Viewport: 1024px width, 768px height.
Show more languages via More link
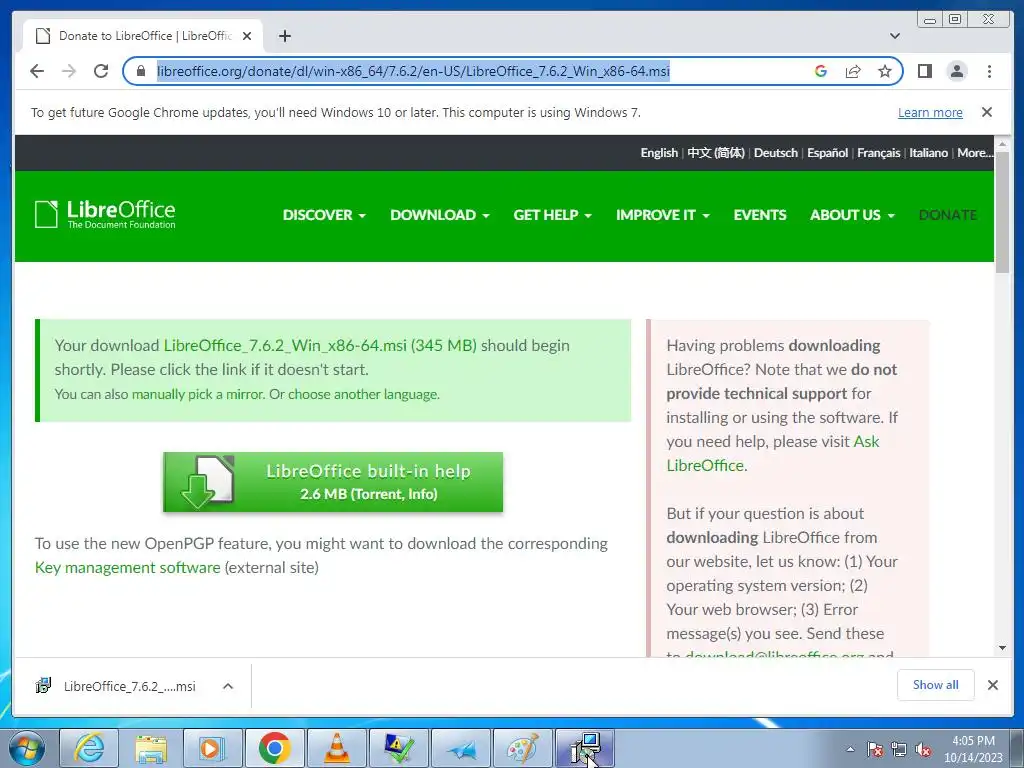coord(975,153)
